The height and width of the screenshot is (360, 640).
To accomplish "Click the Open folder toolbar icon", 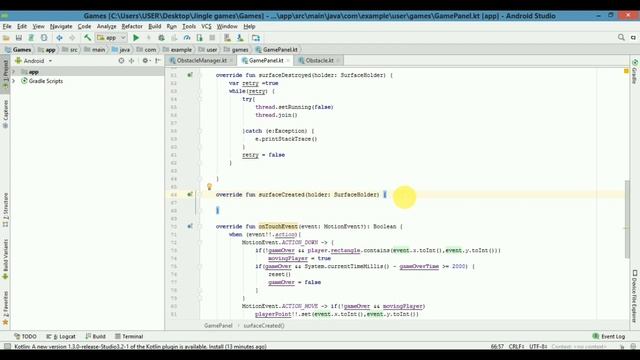I will 6,38.
